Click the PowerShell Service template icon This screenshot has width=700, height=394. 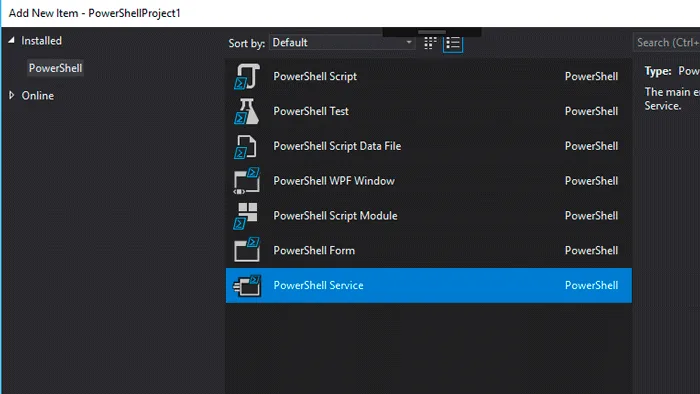point(247,286)
